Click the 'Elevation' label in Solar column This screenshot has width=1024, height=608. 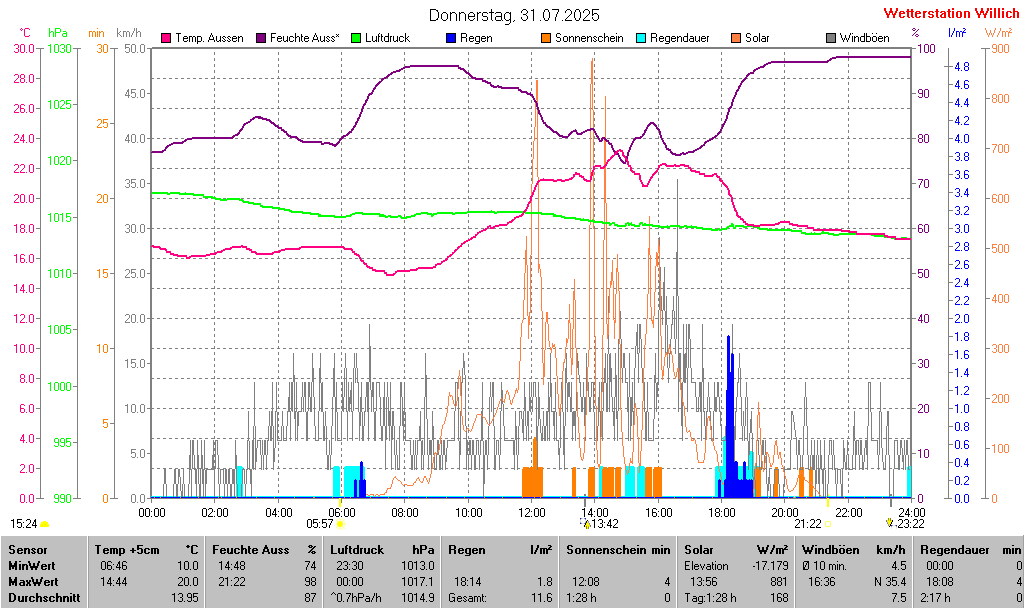(x=706, y=566)
